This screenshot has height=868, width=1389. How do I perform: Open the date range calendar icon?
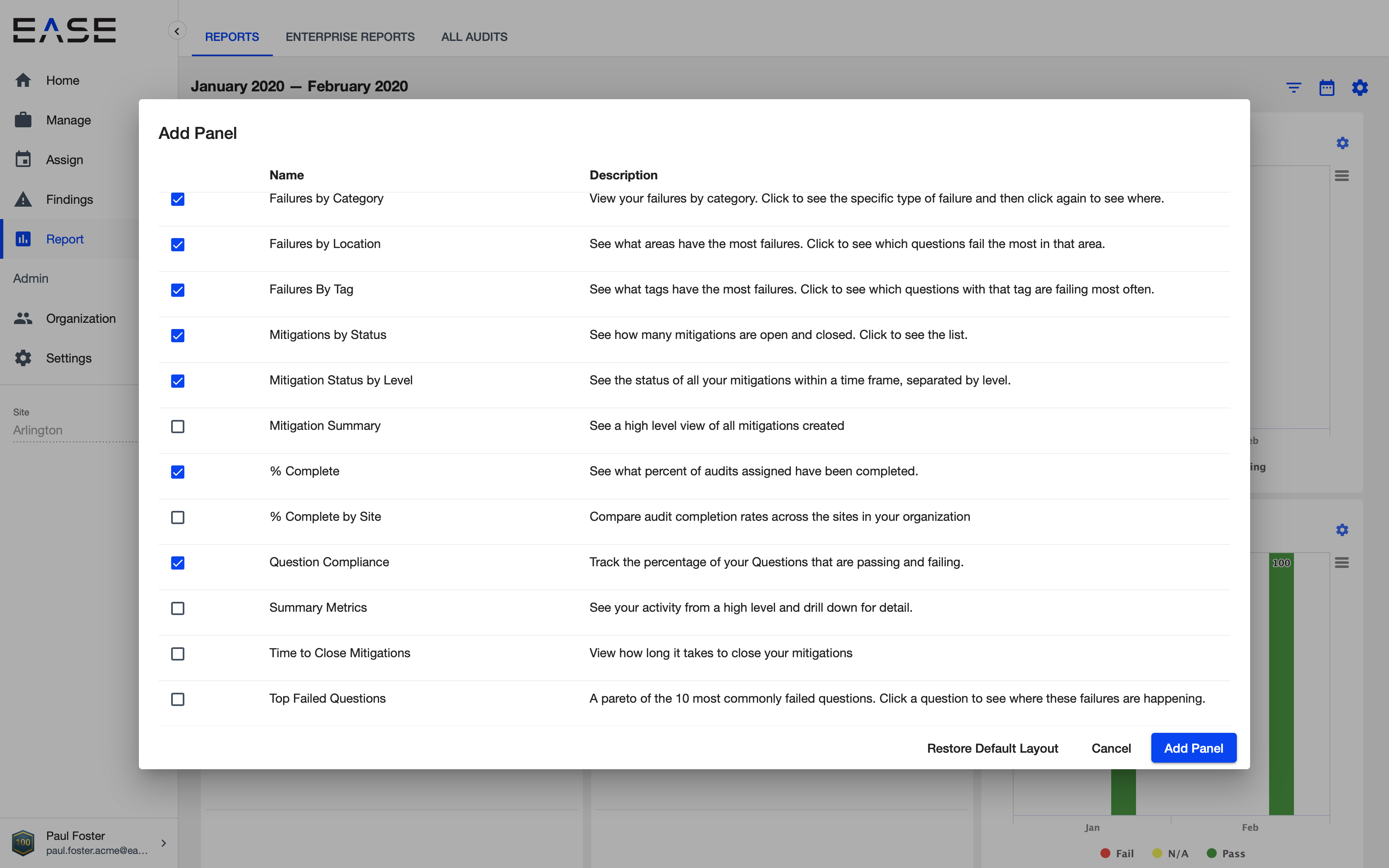click(1327, 88)
